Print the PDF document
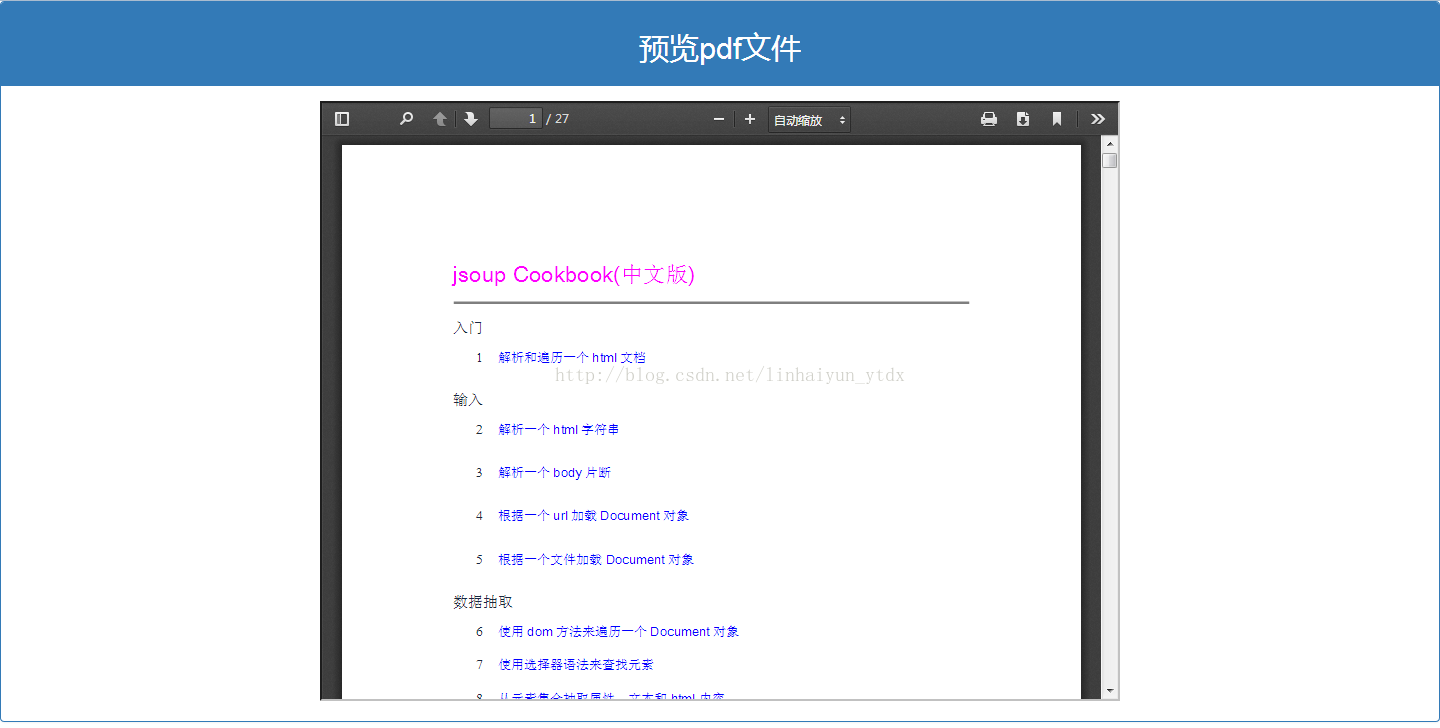 coord(989,119)
